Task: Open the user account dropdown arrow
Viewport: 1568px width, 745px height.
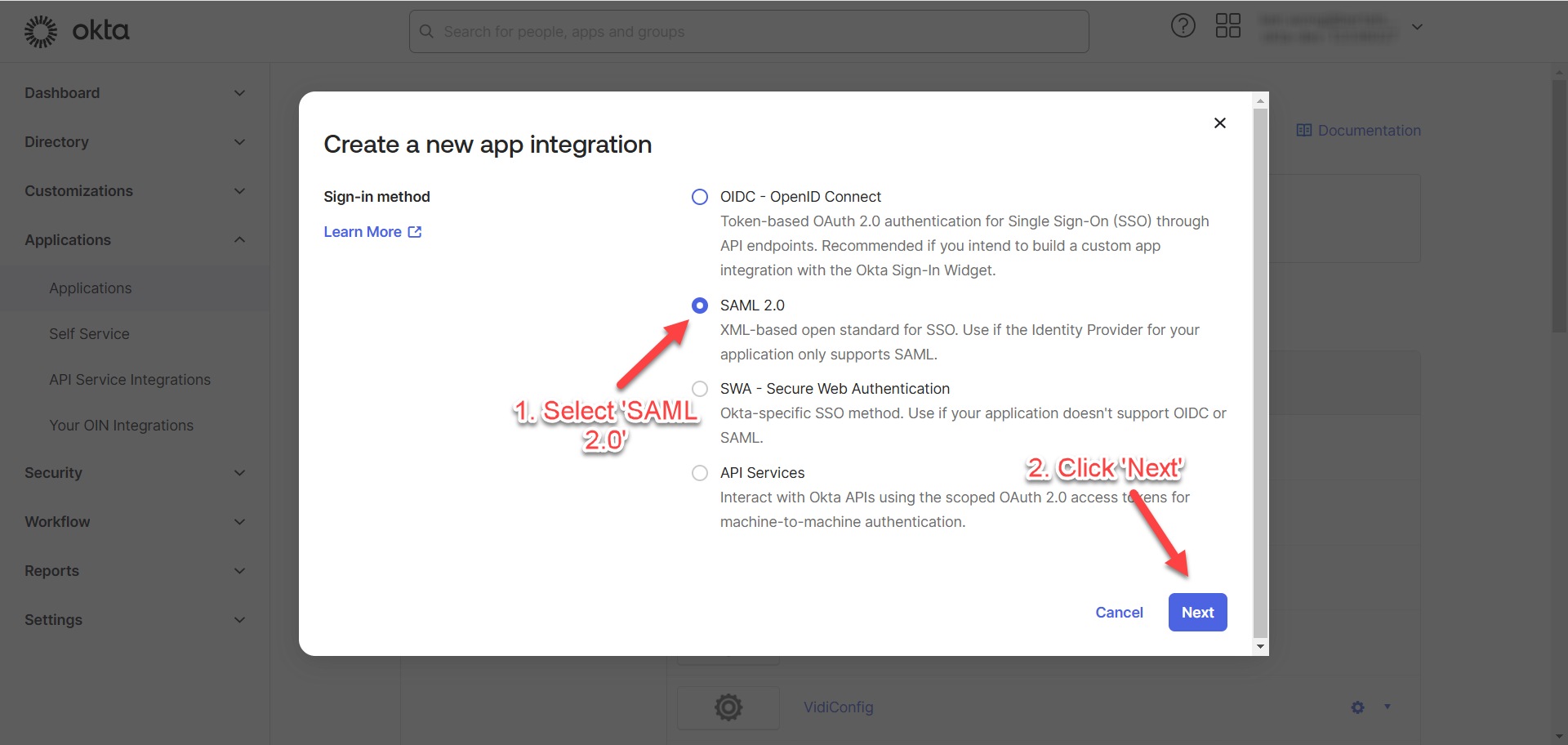Action: (1418, 27)
